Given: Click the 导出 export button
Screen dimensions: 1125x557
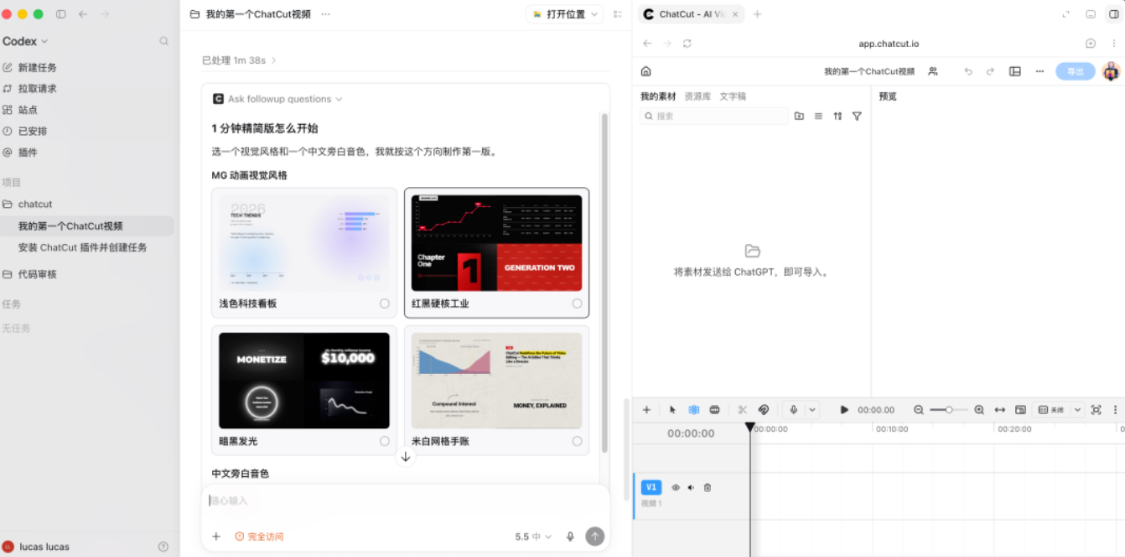Looking at the screenshot, I should coord(1075,71).
